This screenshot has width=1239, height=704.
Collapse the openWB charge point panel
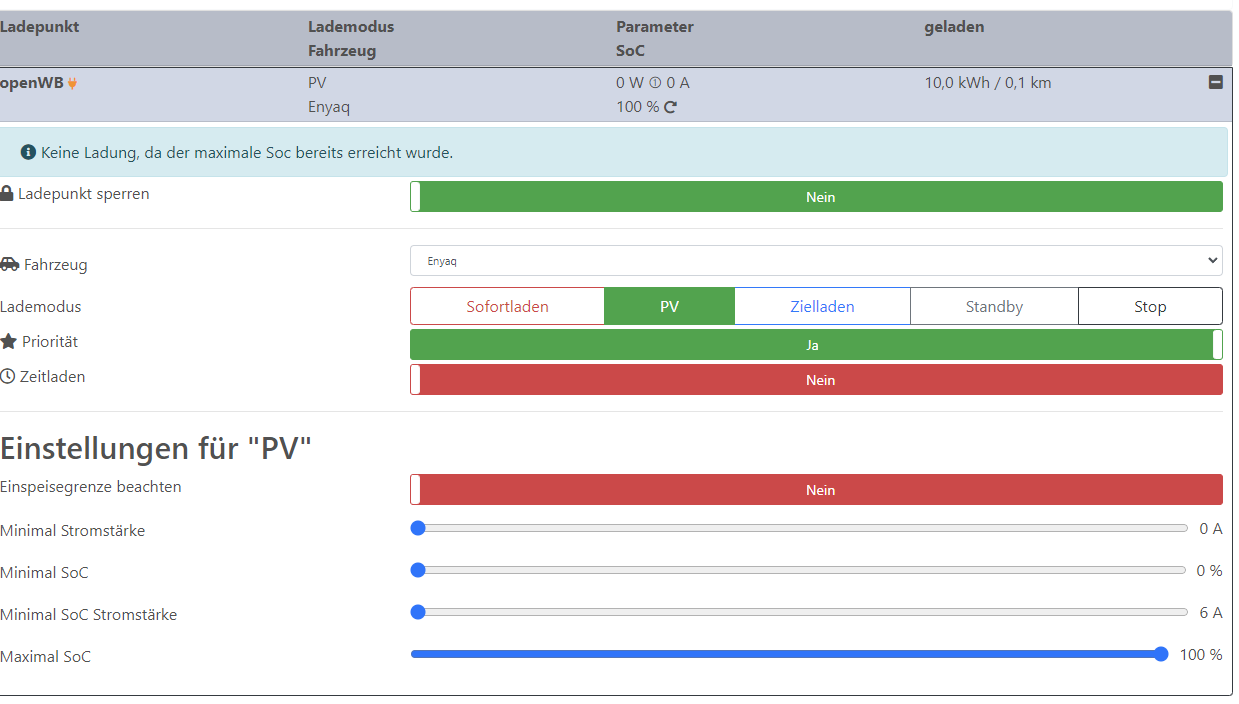[1215, 83]
